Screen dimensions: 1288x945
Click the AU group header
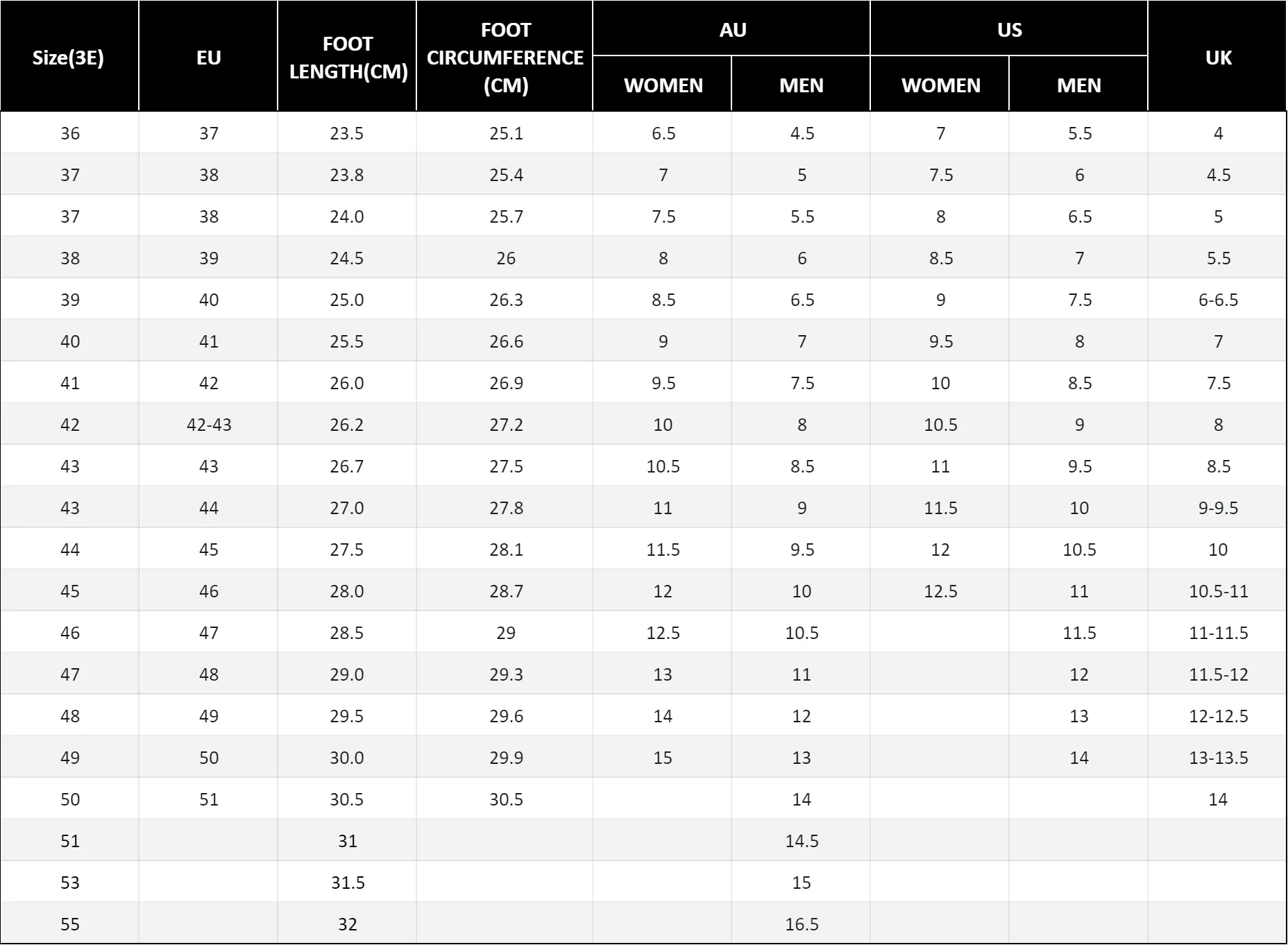tap(732, 30)
